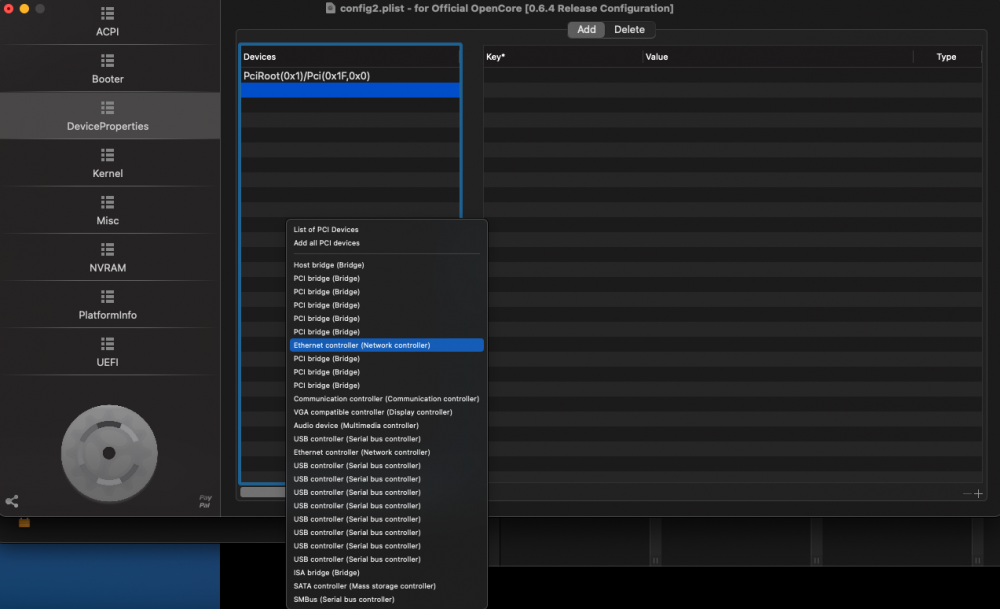Select ISA bridge (Bridge) entry
The height and width of the screenshot is (609, 1000).
point(386,573)
